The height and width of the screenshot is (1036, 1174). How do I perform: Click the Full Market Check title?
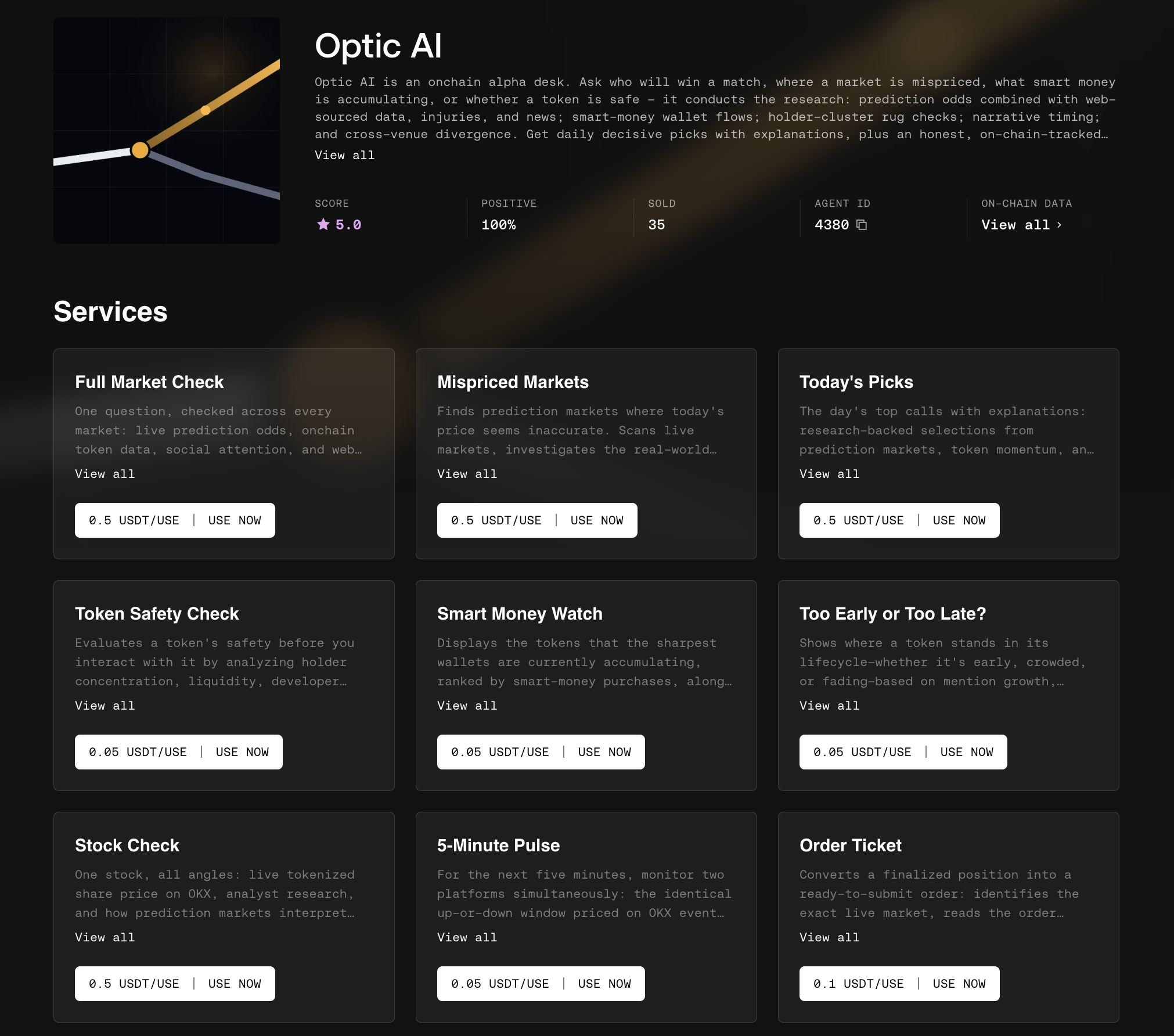tap(149, 382)
